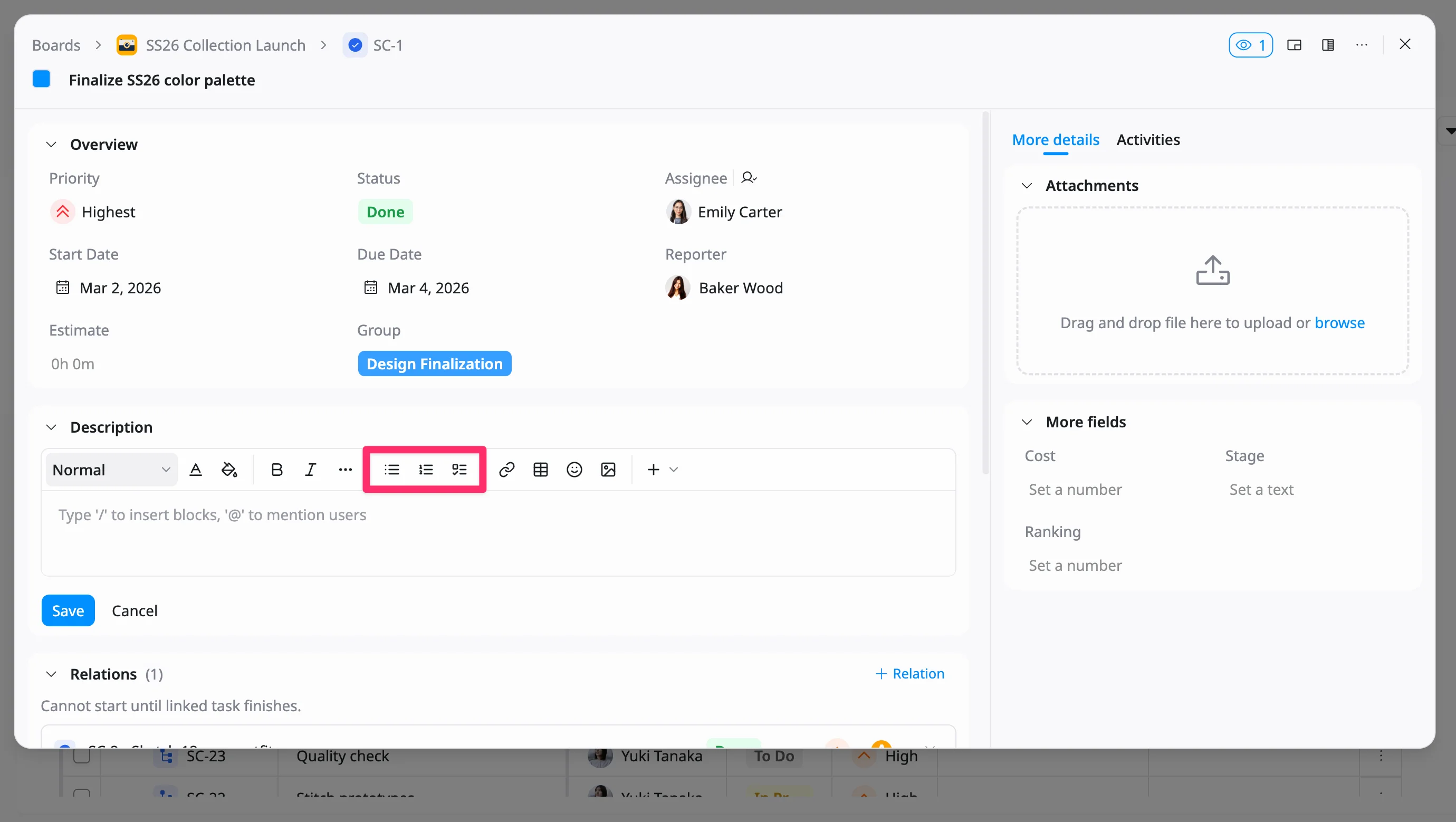The width and height of the screenshot is (1456, 822).
Task: Click the Highest priority icon
Action: [63, 212]
